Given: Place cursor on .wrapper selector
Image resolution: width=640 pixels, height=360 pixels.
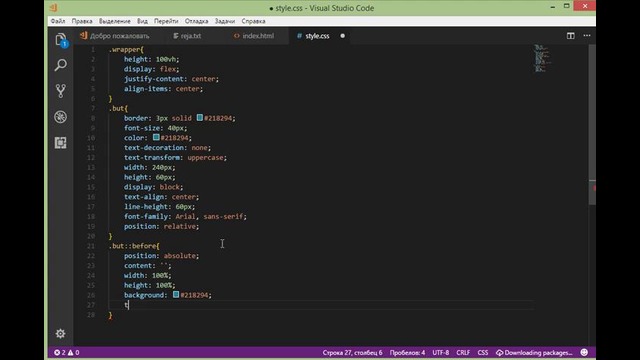Looking at the screenshot, I should point(126,49).
